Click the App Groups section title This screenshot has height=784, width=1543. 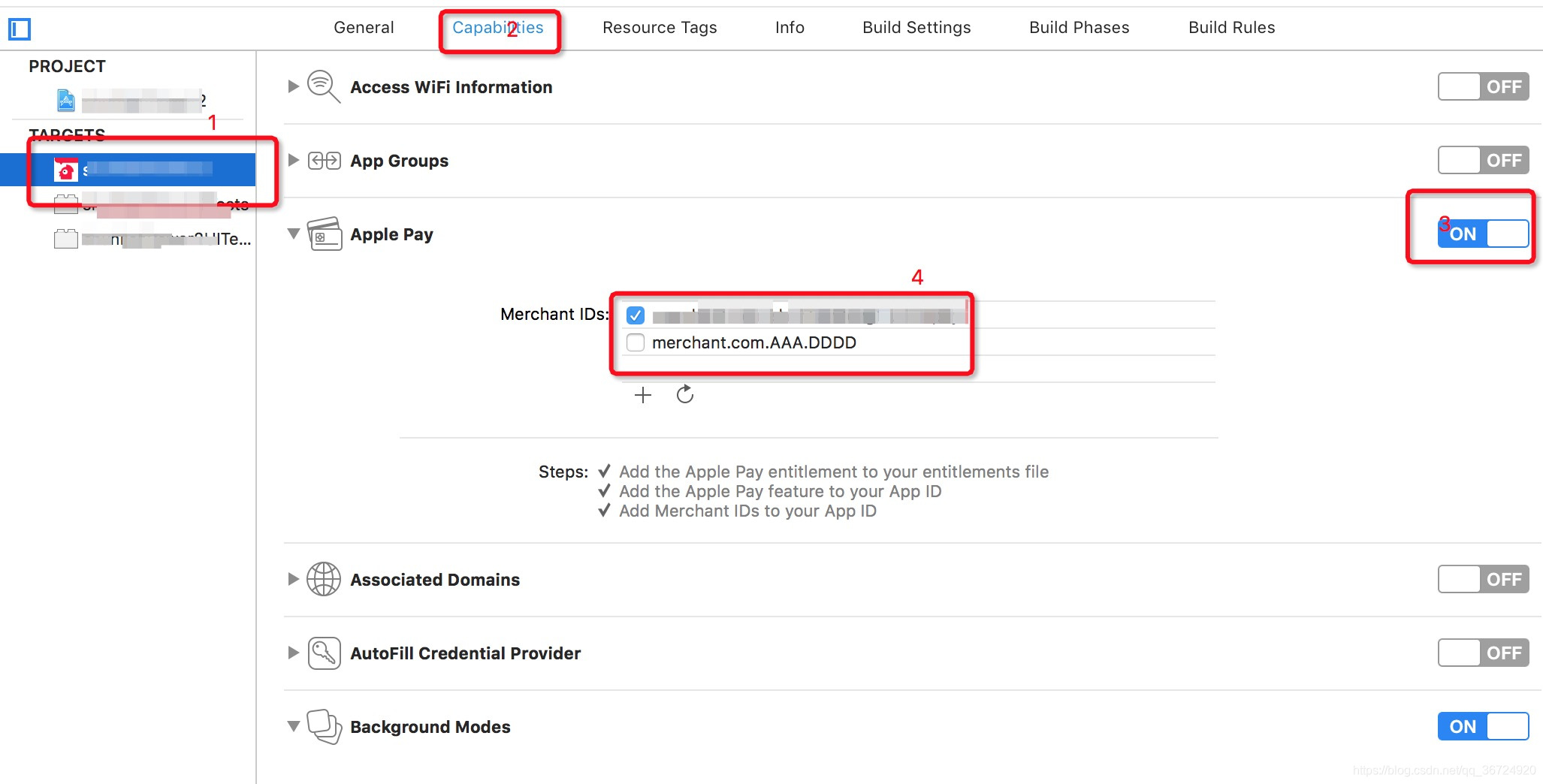coord(399,161)
